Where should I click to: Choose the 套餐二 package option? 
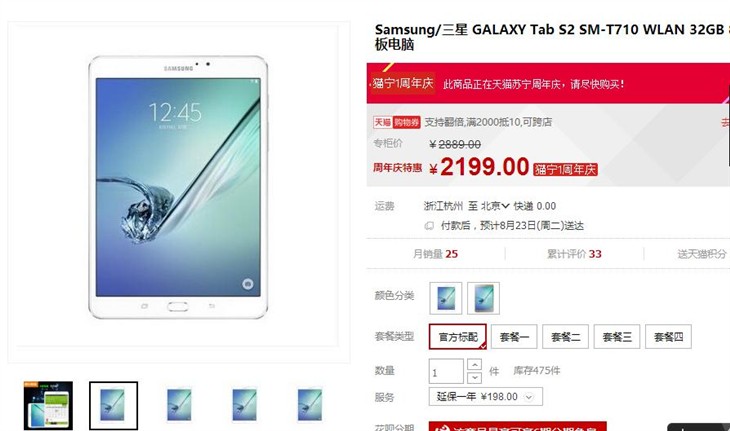tap(565, 337)
